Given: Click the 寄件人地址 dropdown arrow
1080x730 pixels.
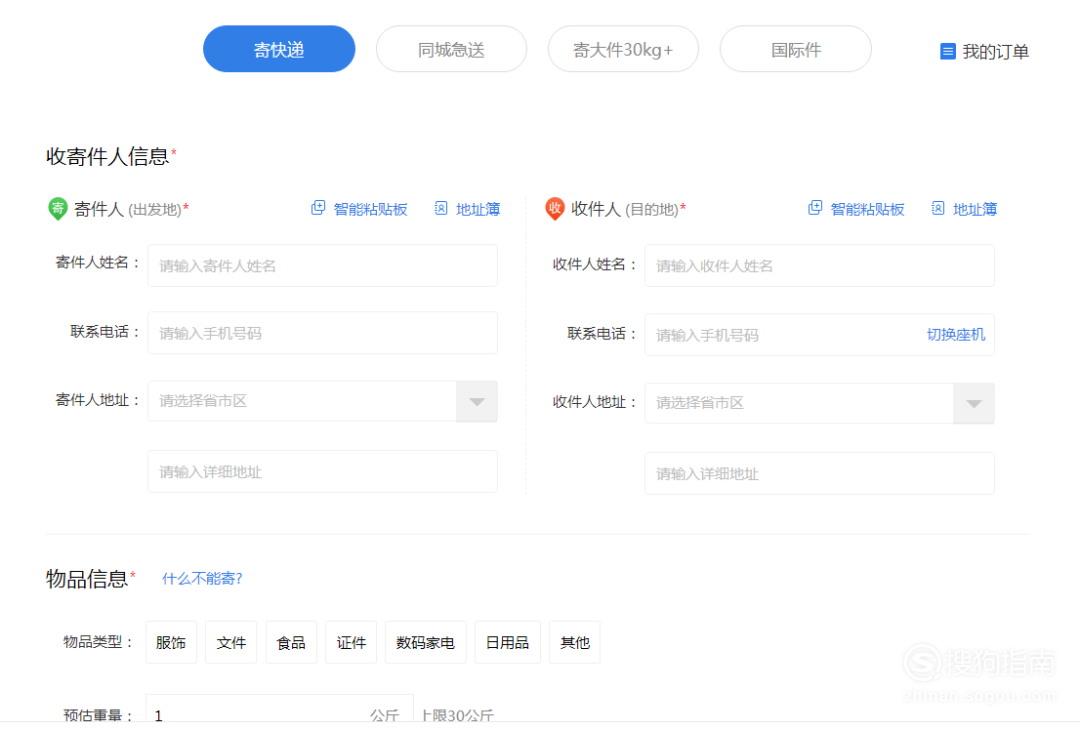Looking at the screenshot, I should (477, 402).
